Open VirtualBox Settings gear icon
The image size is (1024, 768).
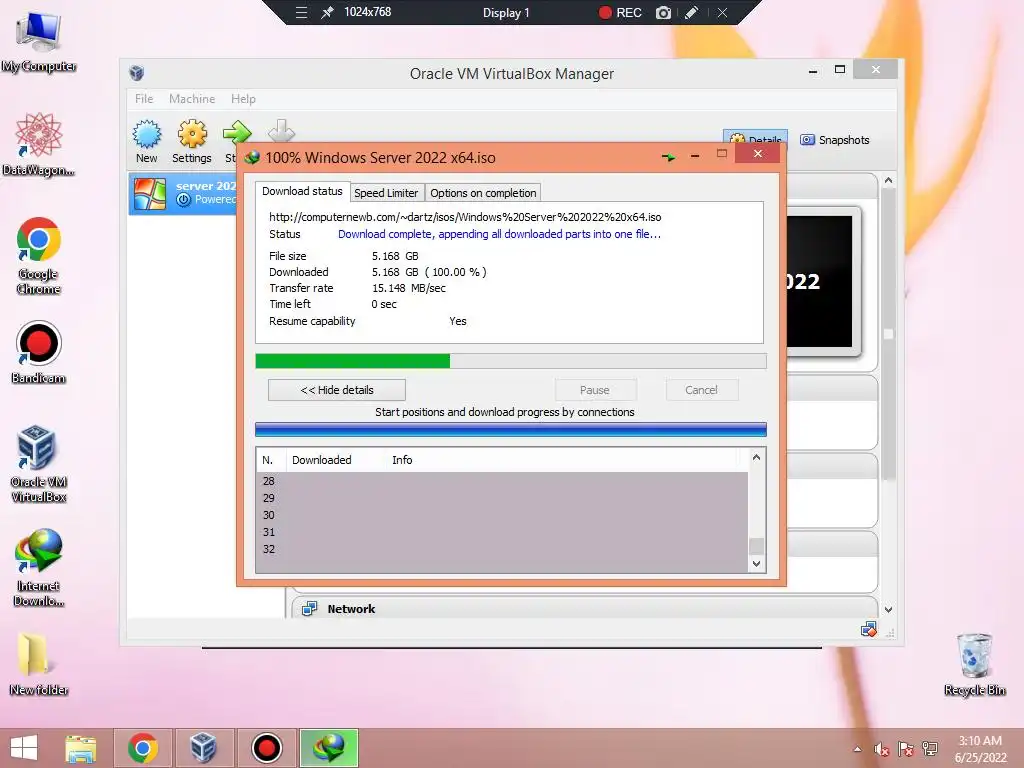click(192, 135)
